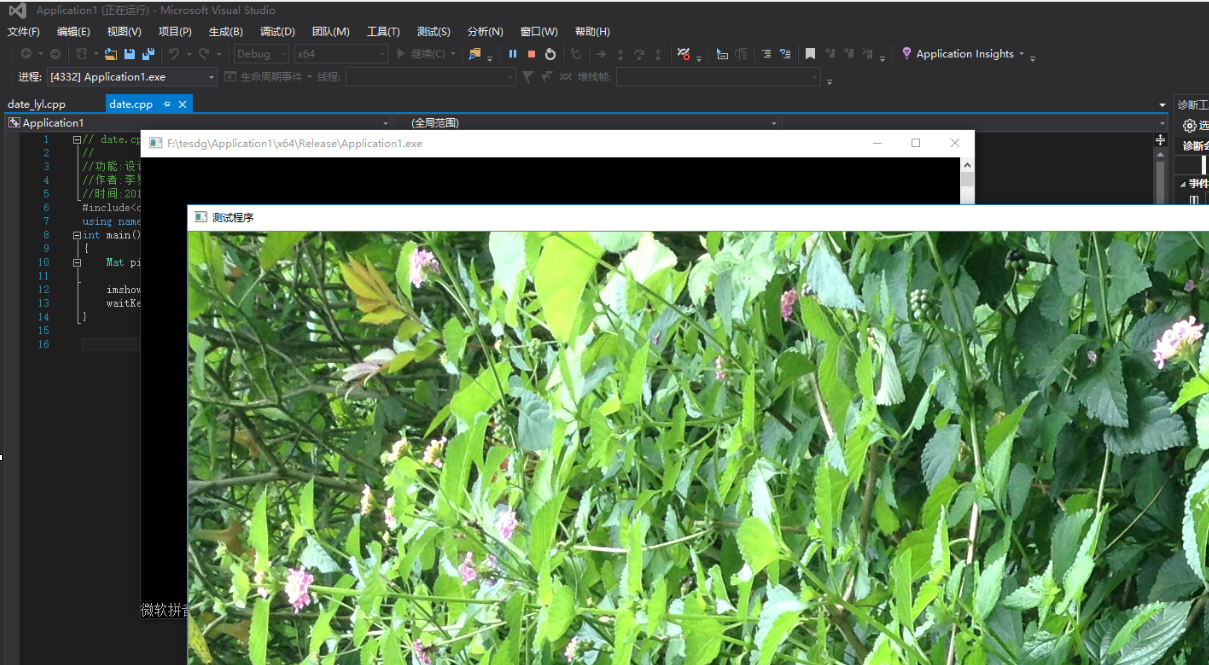Image resolution: width=1209 pixels, height=665 pixels.
Task: Click the editor tab list overflow arrow
Action: tap(1162, 105)
